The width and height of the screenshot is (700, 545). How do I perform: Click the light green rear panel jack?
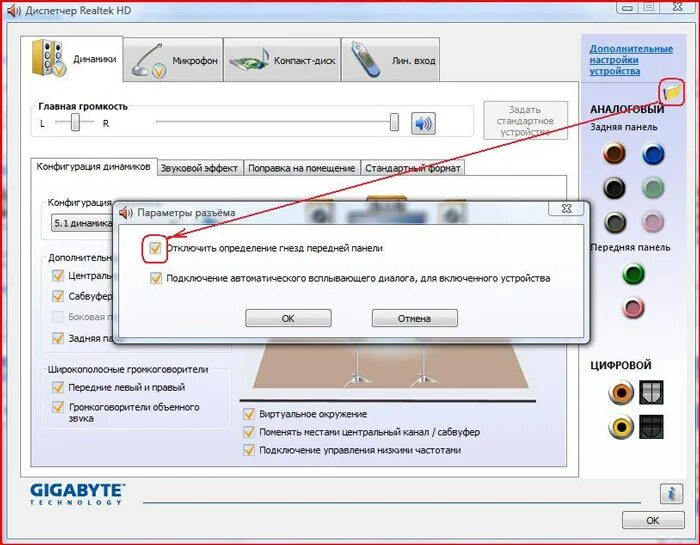point(653,188)
